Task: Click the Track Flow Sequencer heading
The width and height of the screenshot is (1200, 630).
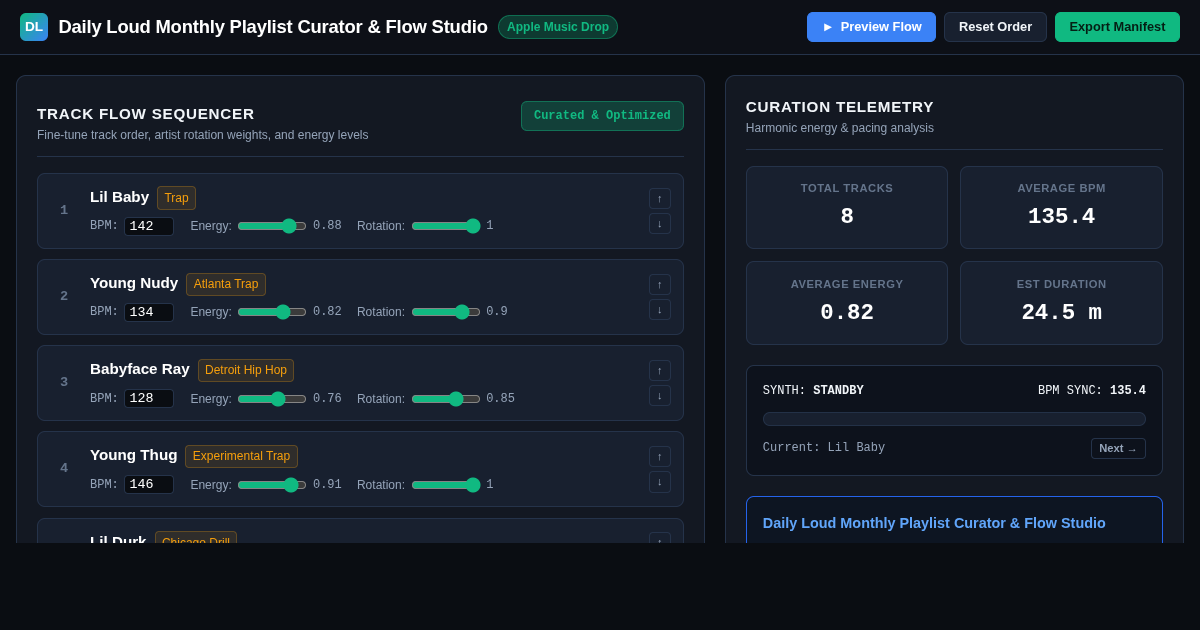Action: 146,114
